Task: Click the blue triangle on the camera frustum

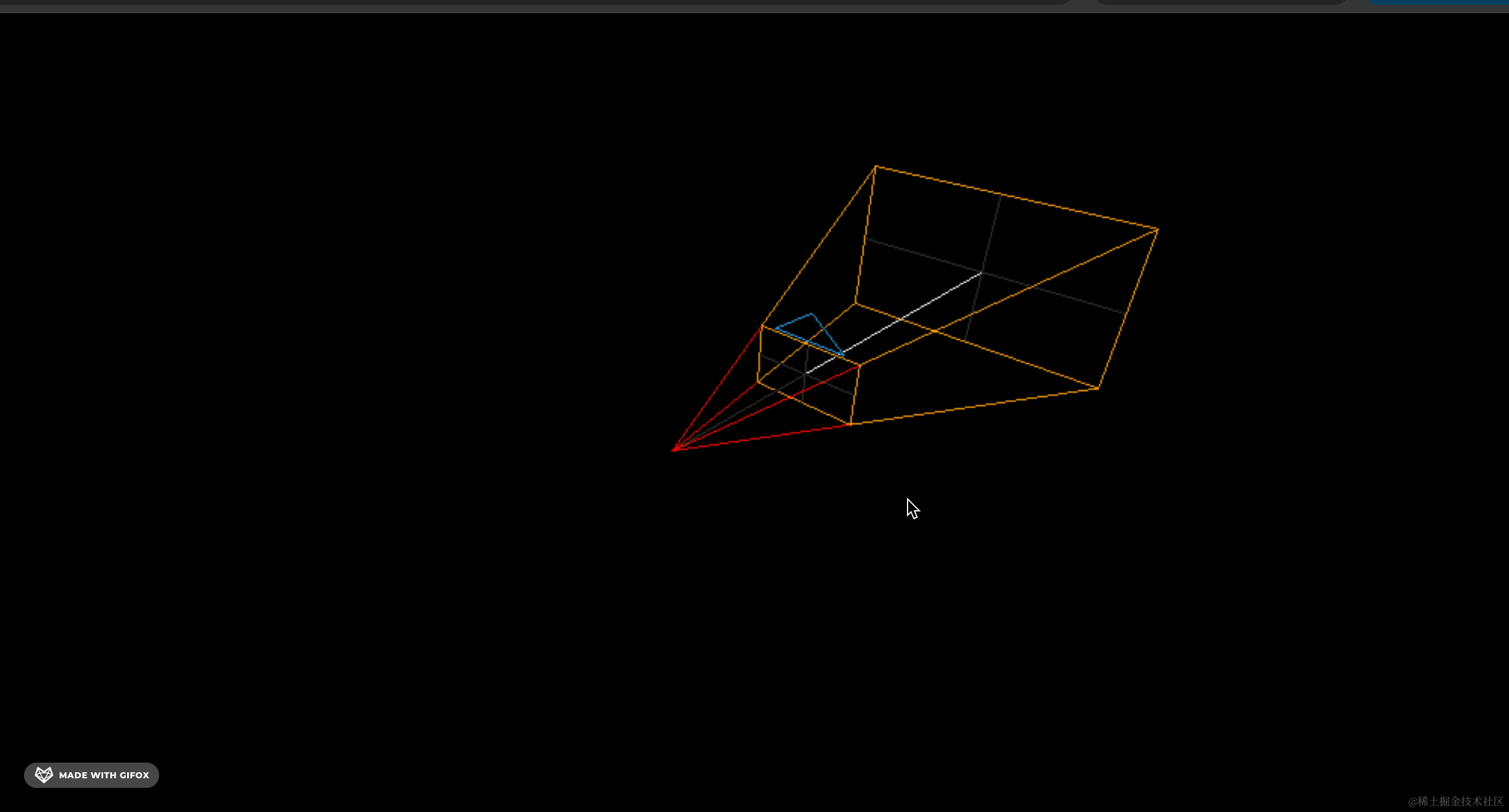Action: pos(810,333)
